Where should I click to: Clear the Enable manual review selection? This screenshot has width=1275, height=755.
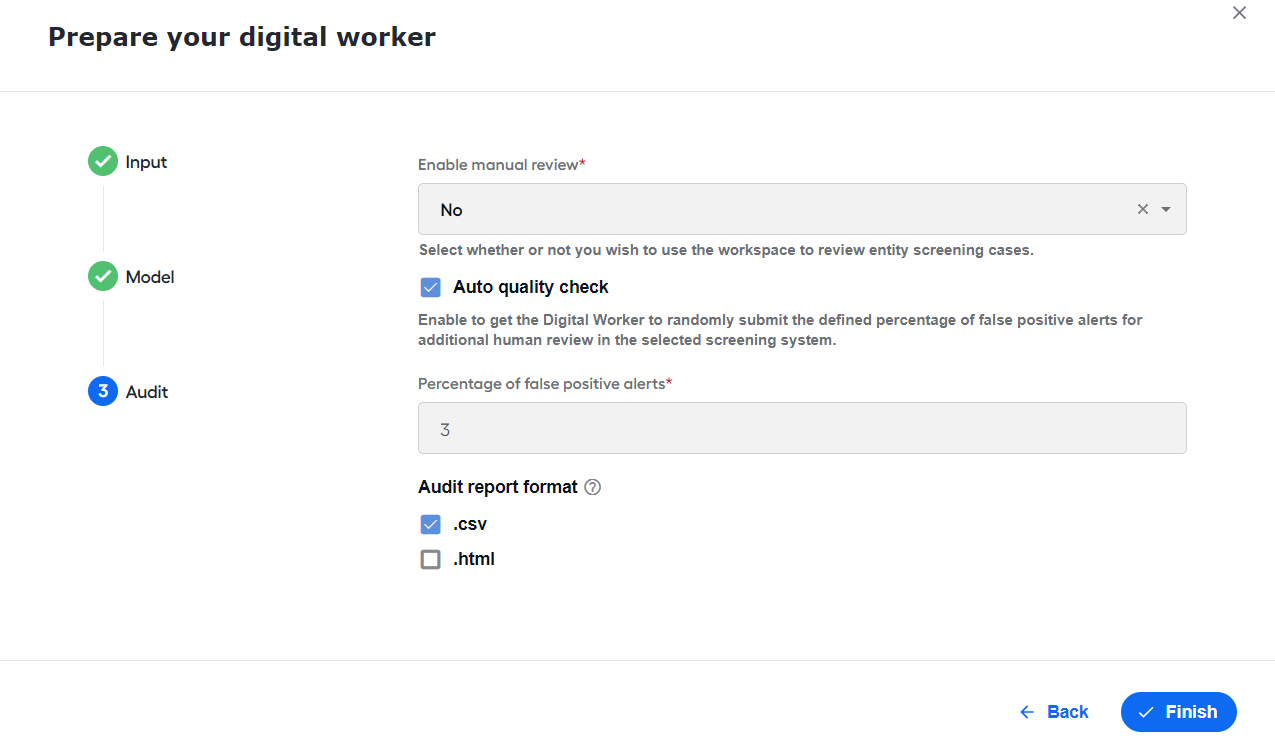[x=1143, y=209]
